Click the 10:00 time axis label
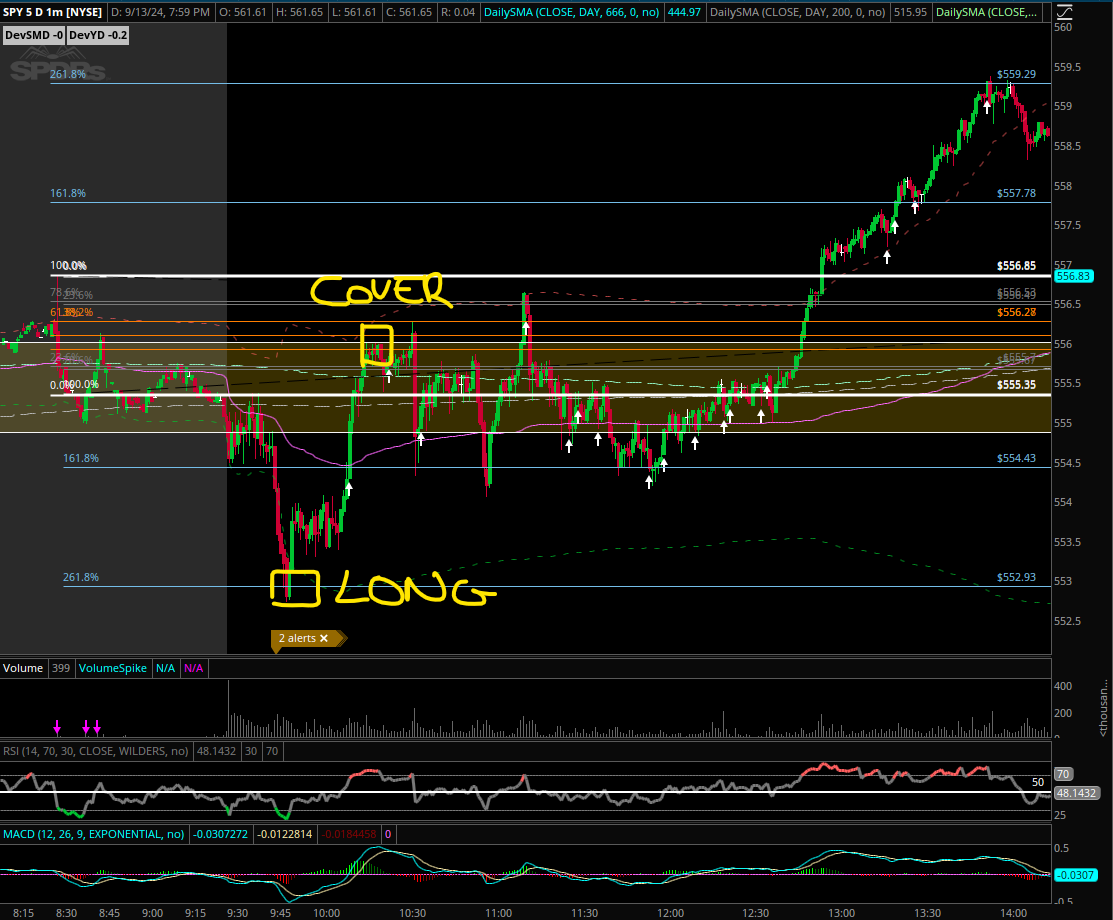The height and width of the screenshot is (920, 1113). pyautogui.click(x=327, y=913)
